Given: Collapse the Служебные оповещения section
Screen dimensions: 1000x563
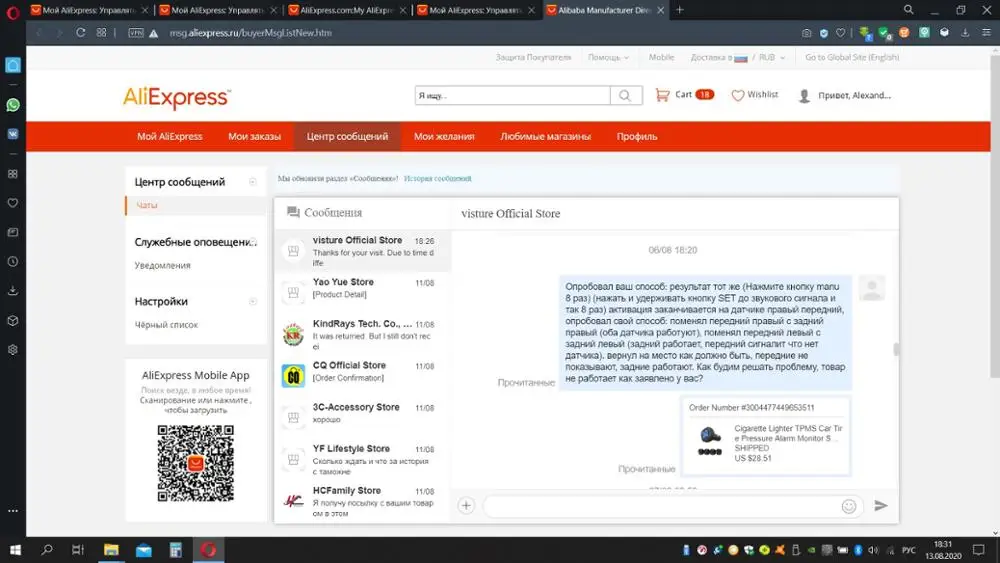Looking at the screenshot, I should [x=253, y=242].
